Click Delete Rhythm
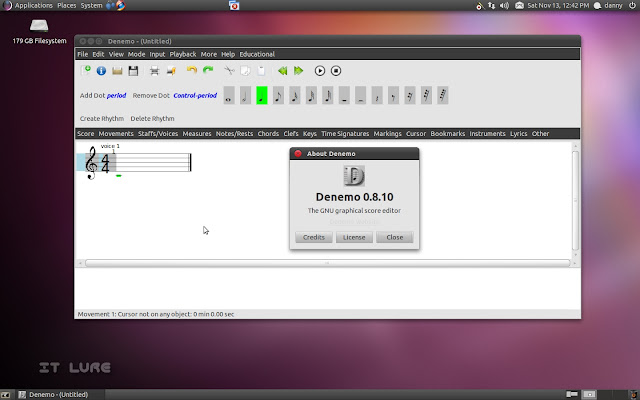Screen dimensions: 640x400 click(x=152, y=118)
